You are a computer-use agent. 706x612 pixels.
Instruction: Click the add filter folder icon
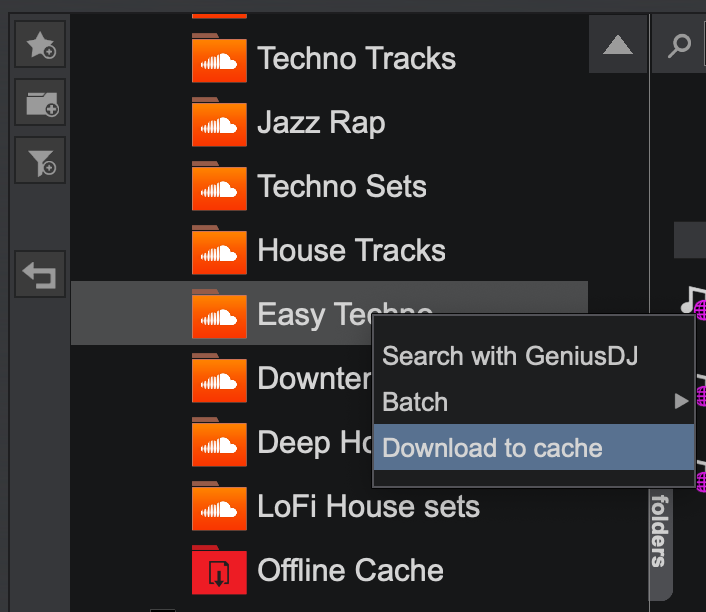40,161
